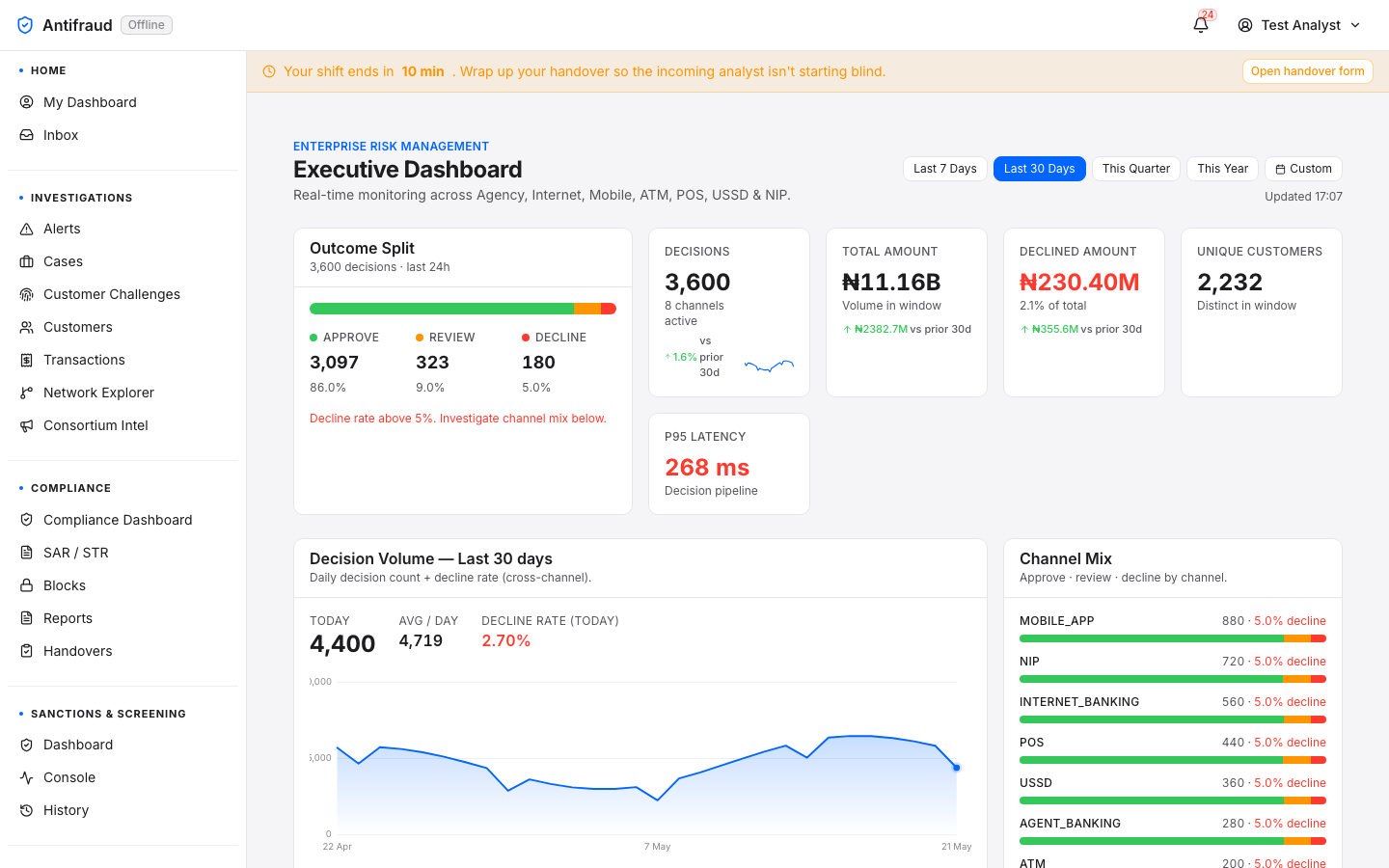This screenshot has height=868, width=1389.
Task: Click the My Dashboard sidebar icon
Action: 27,102
